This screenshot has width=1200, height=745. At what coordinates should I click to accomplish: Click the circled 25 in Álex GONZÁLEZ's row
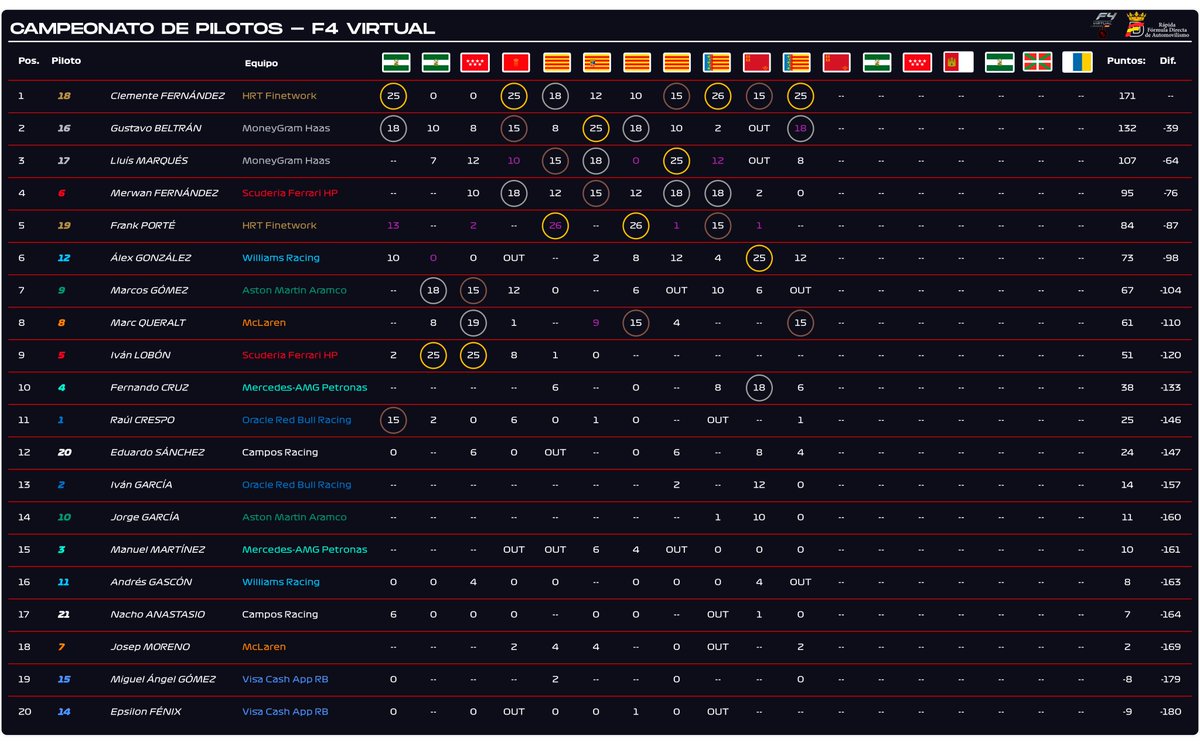(x=759, y=258)
